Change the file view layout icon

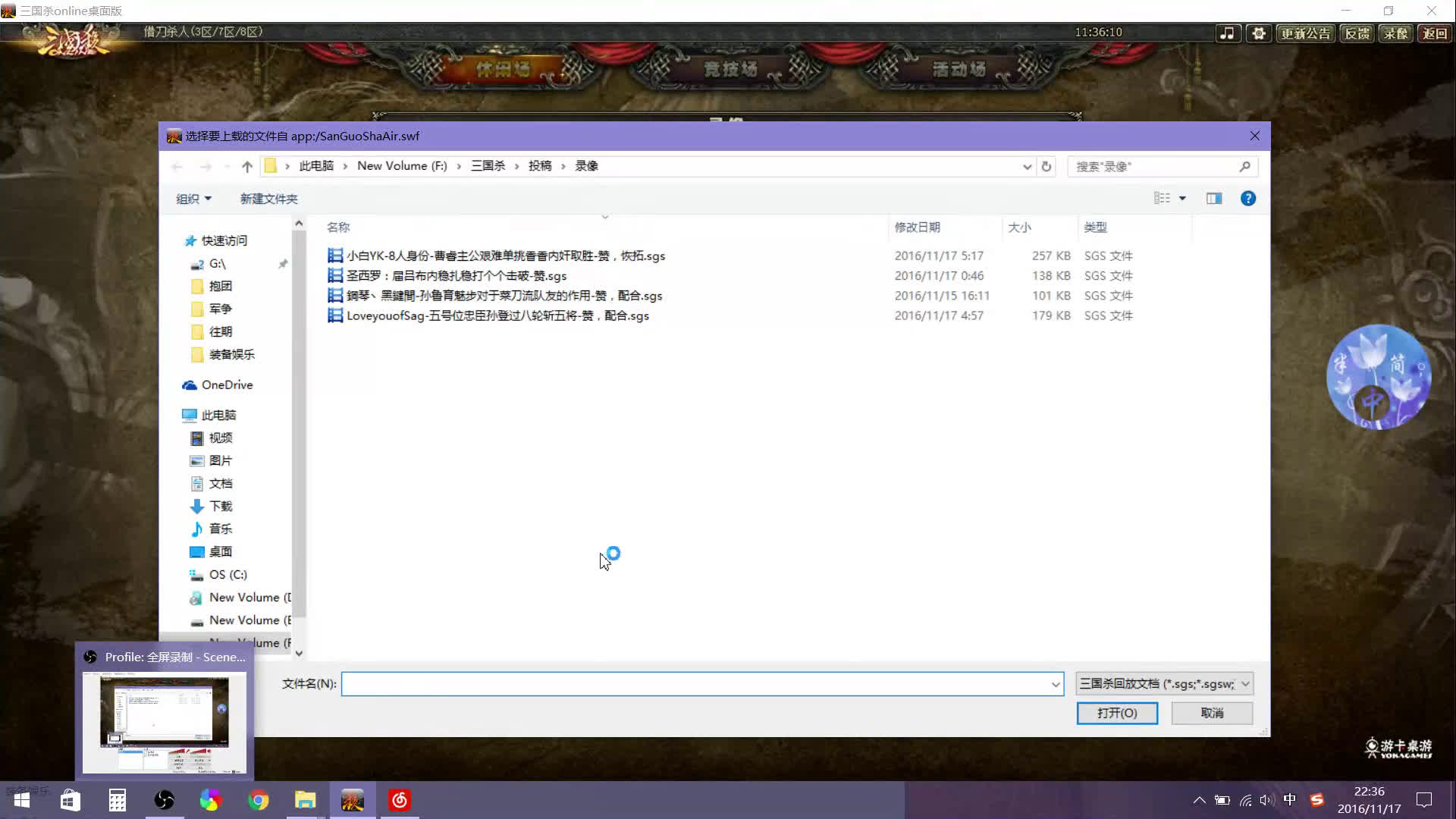[x=1162, y=198]
